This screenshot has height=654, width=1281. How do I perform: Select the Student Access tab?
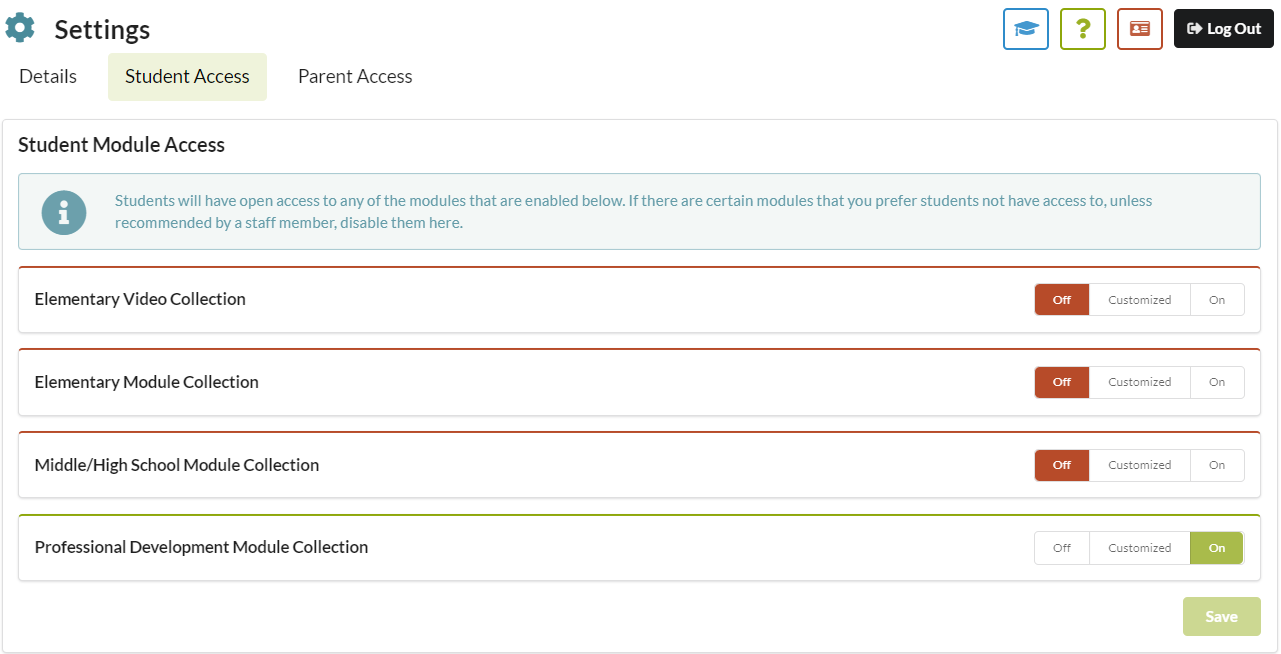tap(187, 77)
